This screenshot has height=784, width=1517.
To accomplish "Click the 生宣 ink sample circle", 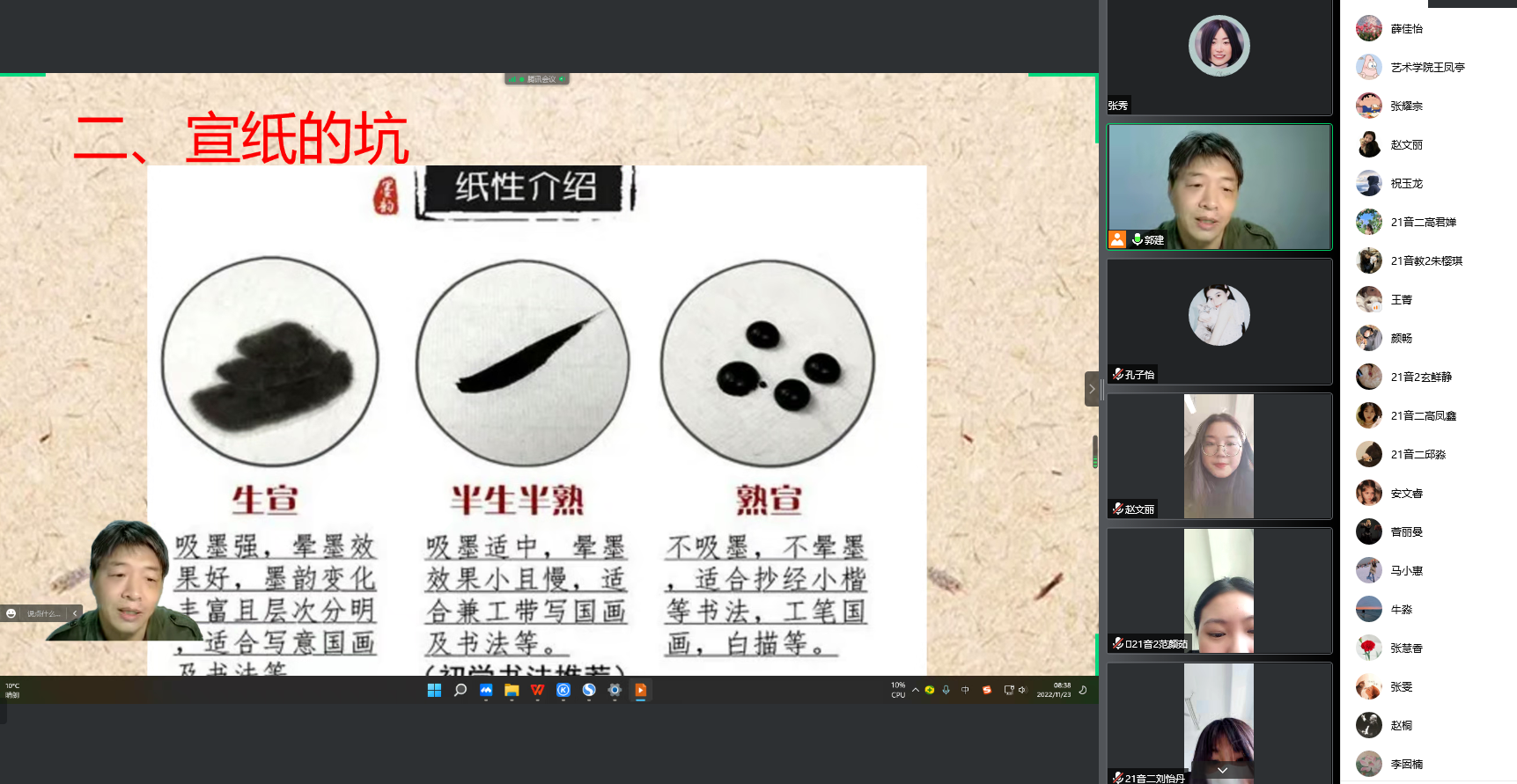I will (x=269, y=362).
